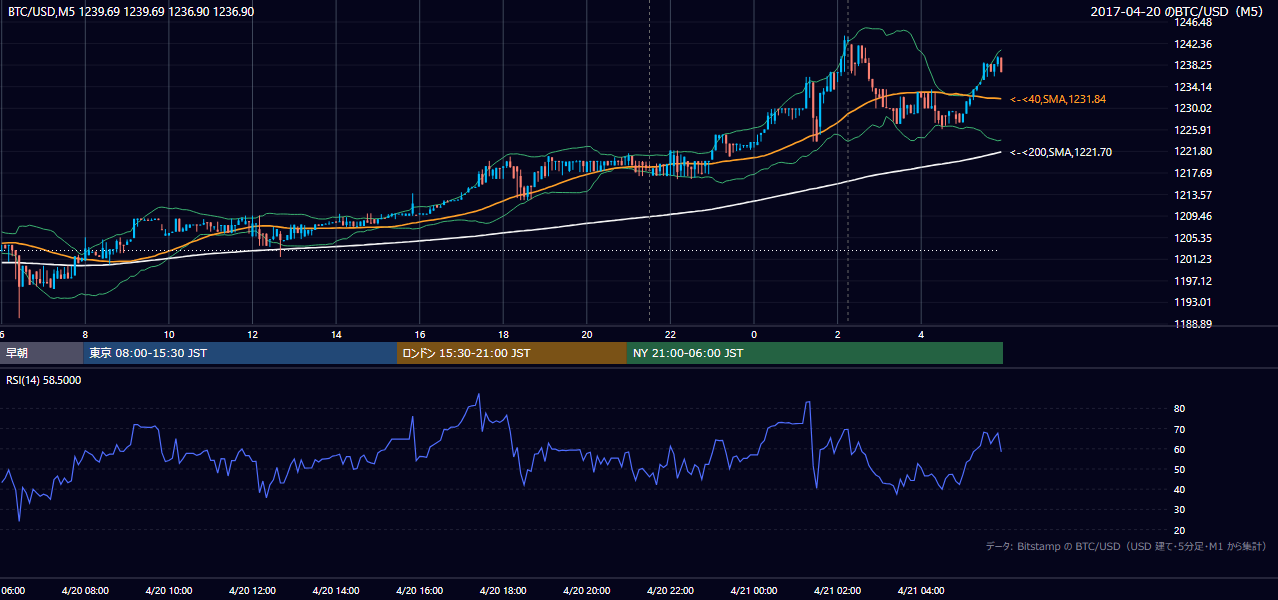Click the ロンドン 15:30-21:00 JST session bar
Viewport: 1278px width, 600px height.
point(512,353)
